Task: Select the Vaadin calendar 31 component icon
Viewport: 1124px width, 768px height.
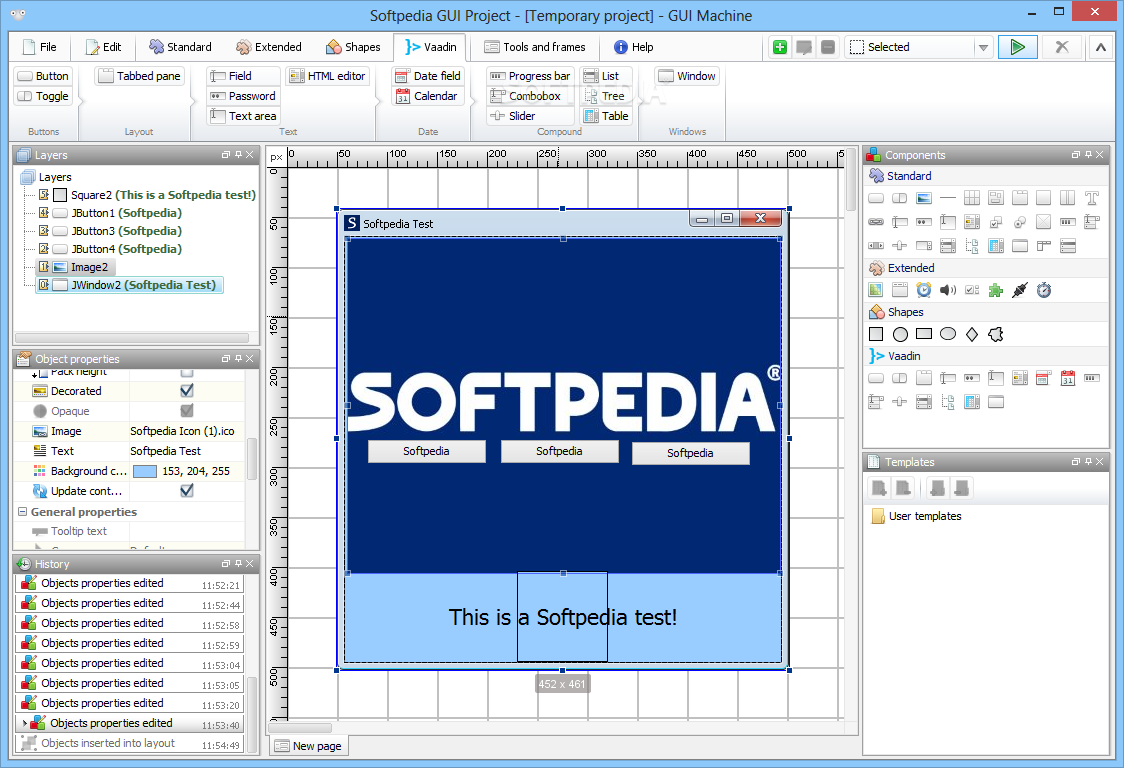Action: click(1068, 378)
